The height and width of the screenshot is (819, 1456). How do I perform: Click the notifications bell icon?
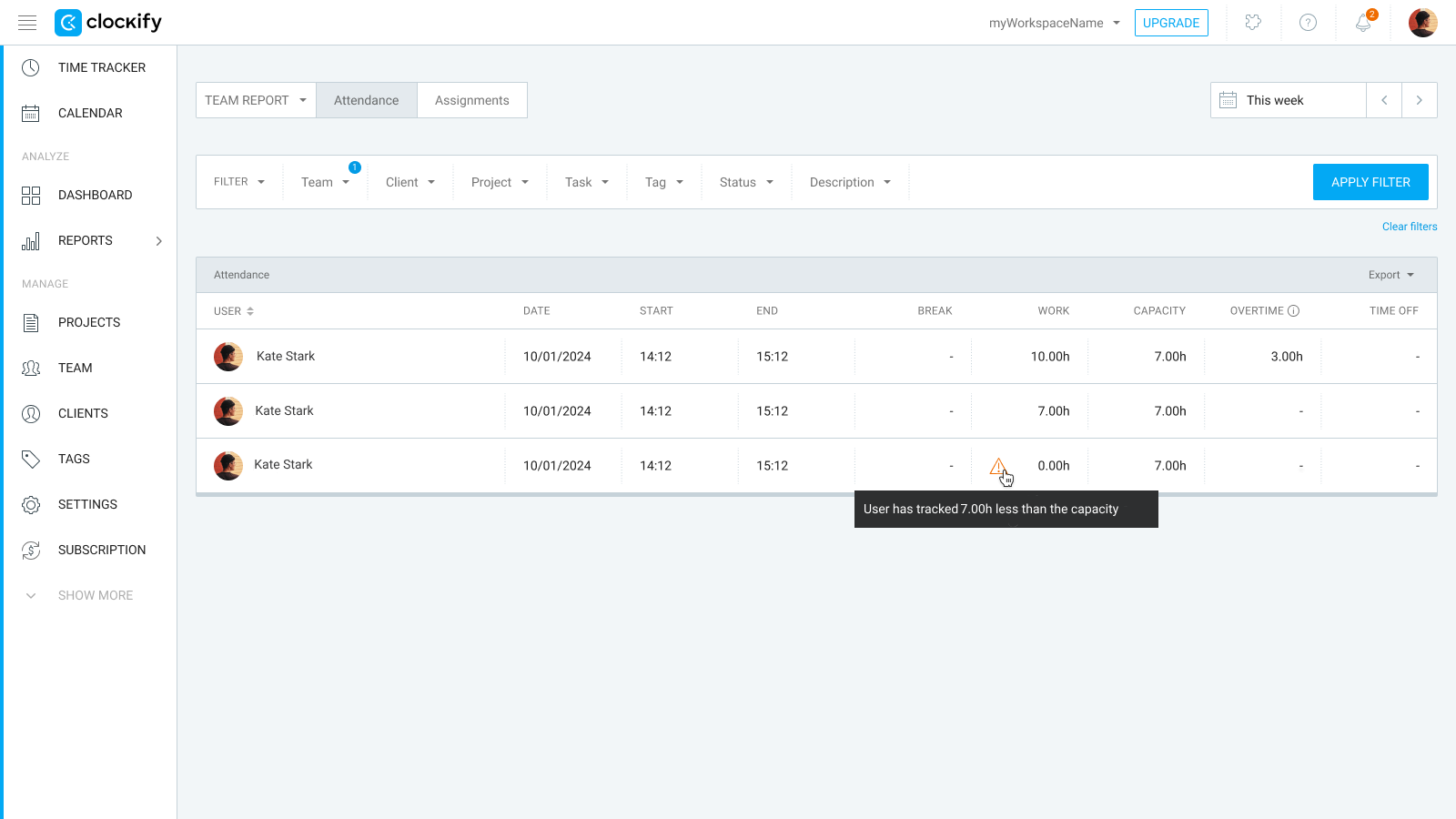[x=1362, y=23]
